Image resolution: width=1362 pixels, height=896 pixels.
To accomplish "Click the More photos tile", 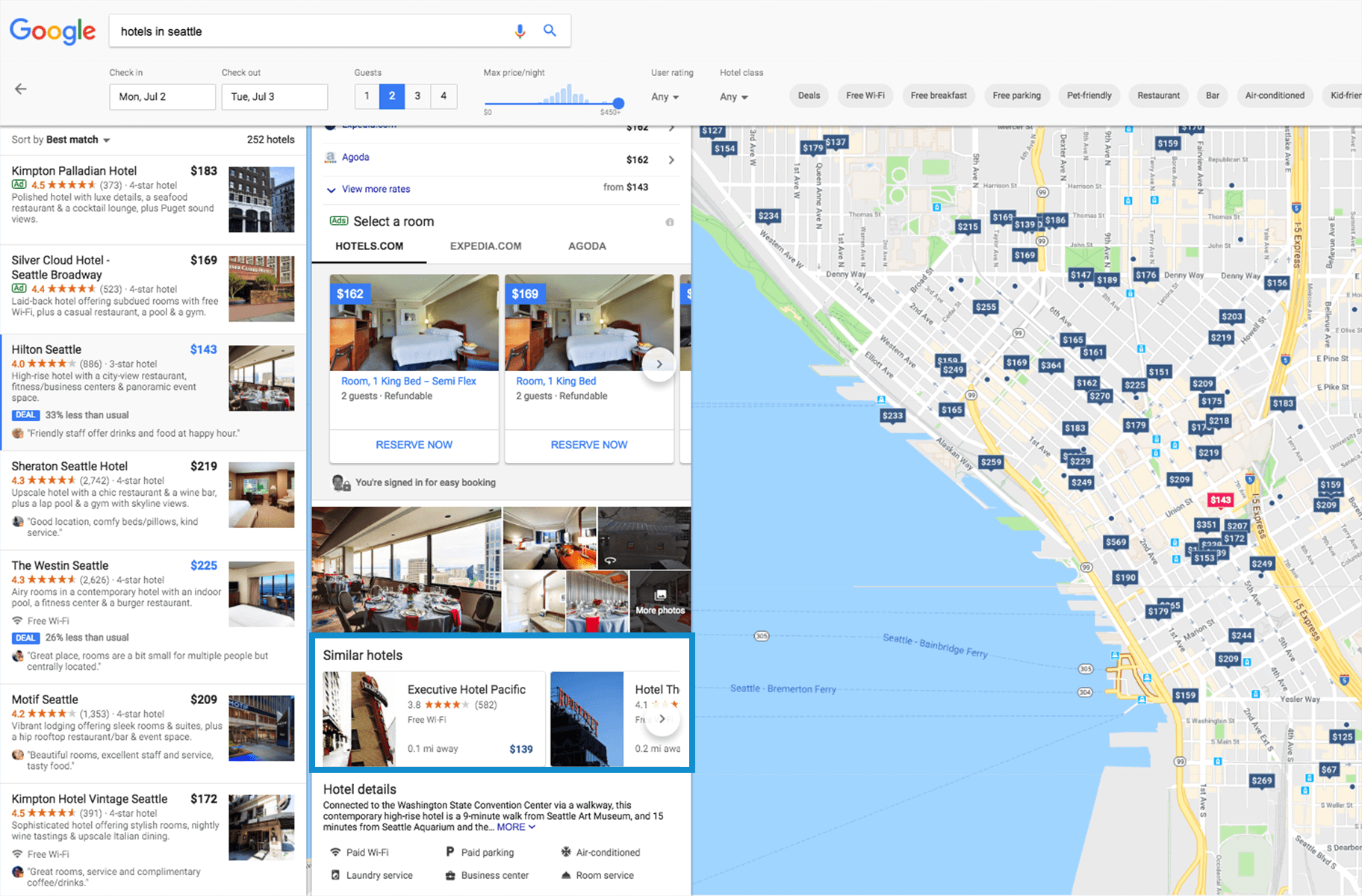I will (660, 602).
